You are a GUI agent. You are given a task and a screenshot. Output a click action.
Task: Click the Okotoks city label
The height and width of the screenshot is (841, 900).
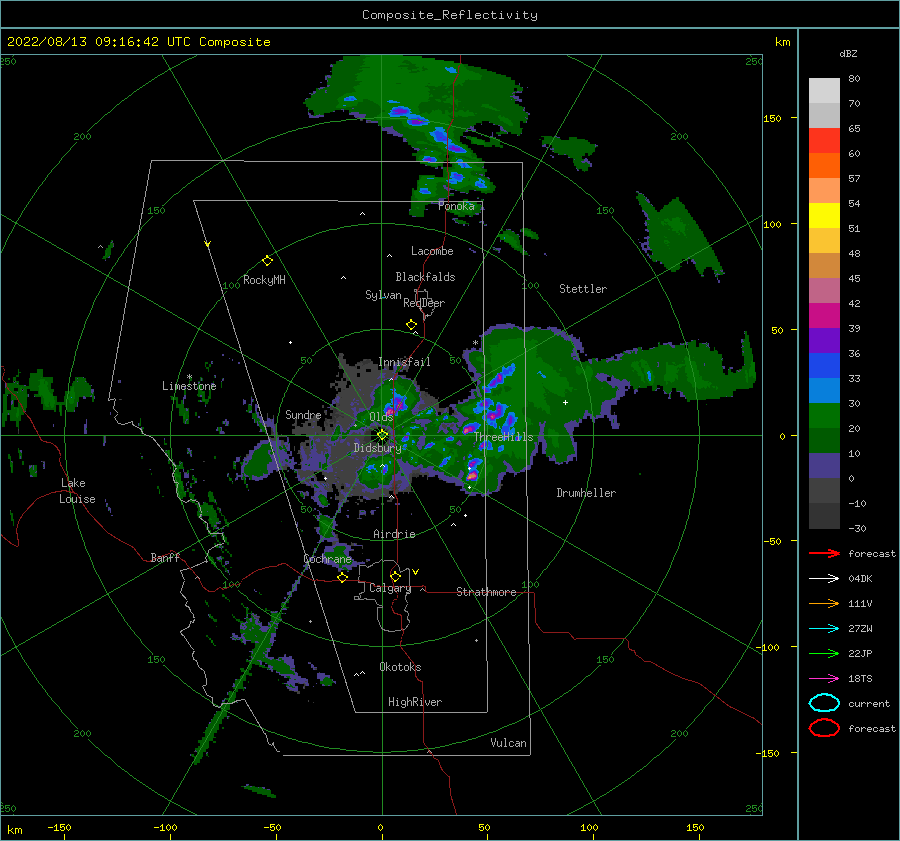[x=400, y=667]
